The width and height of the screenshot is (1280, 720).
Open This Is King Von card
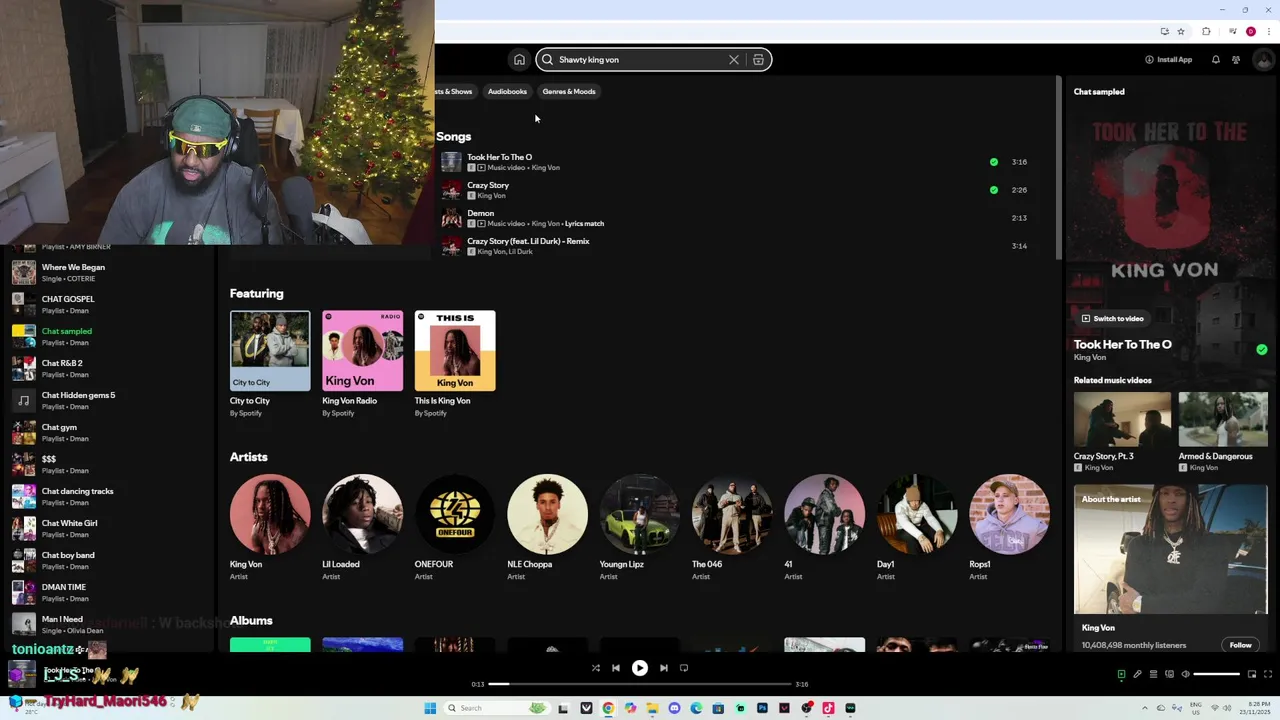(455, 364)
